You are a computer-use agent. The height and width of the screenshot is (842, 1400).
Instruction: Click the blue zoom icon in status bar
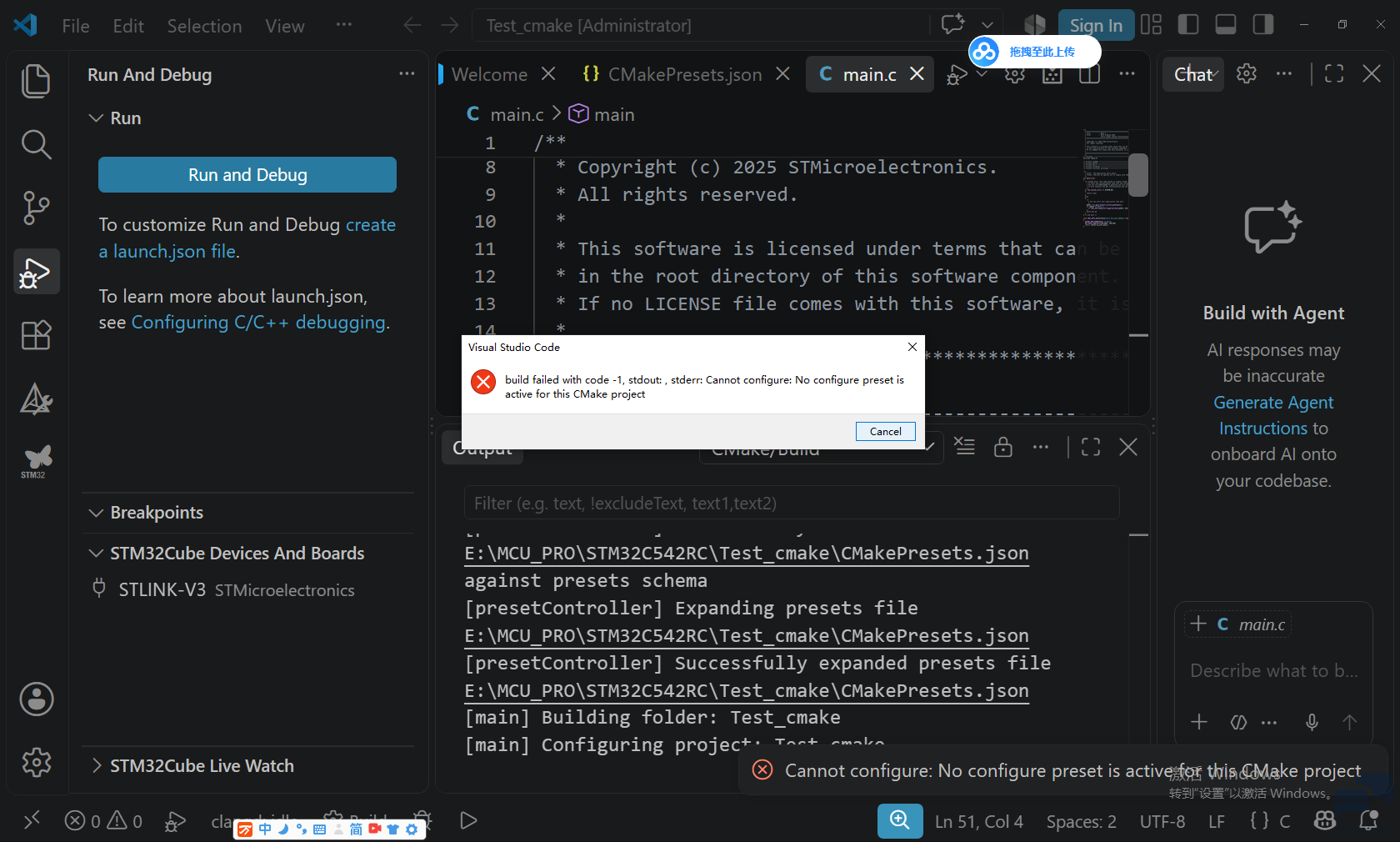[x=900, y=821]
